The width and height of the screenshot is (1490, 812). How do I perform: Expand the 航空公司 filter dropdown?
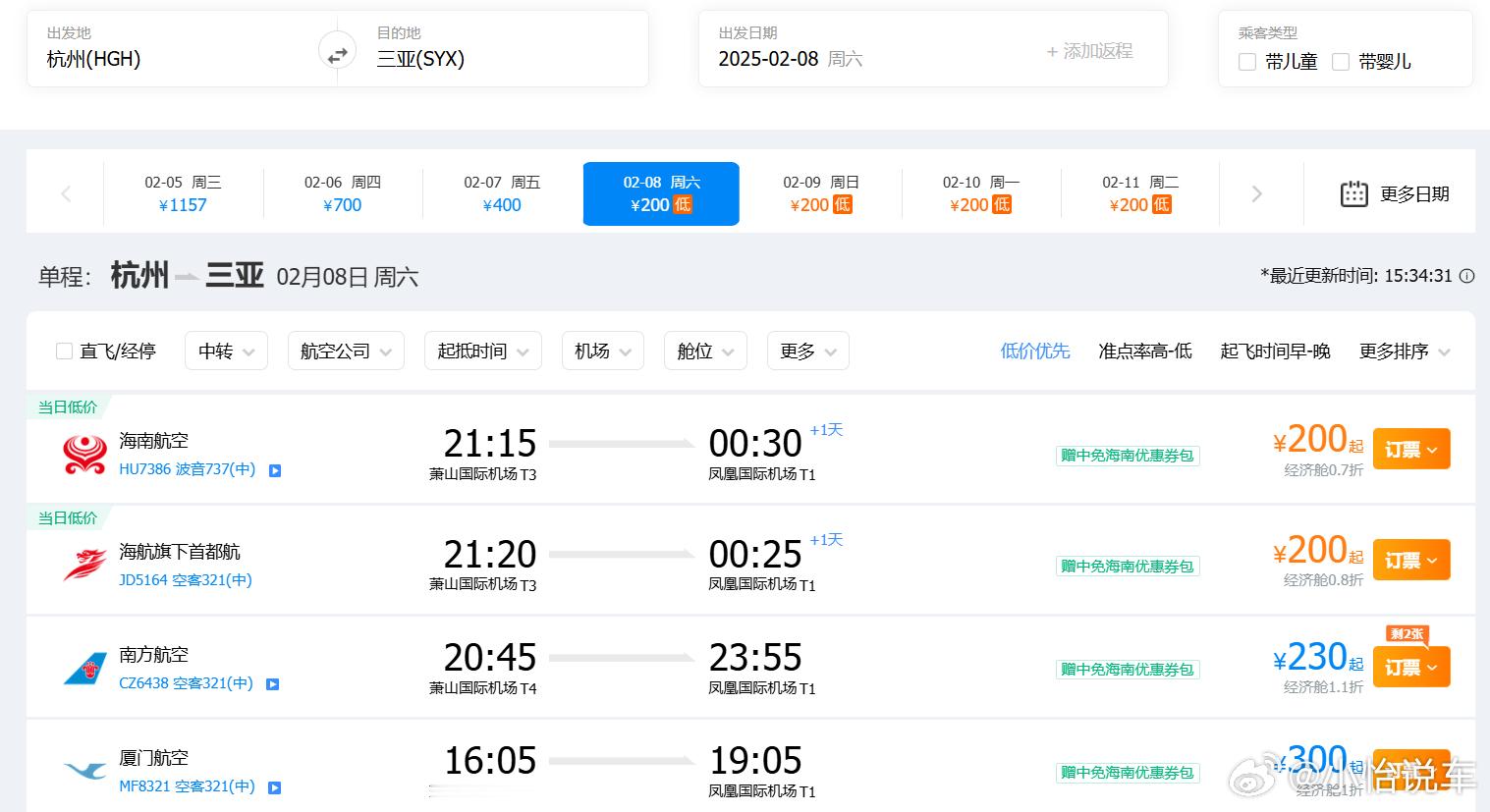click(346, 351)
